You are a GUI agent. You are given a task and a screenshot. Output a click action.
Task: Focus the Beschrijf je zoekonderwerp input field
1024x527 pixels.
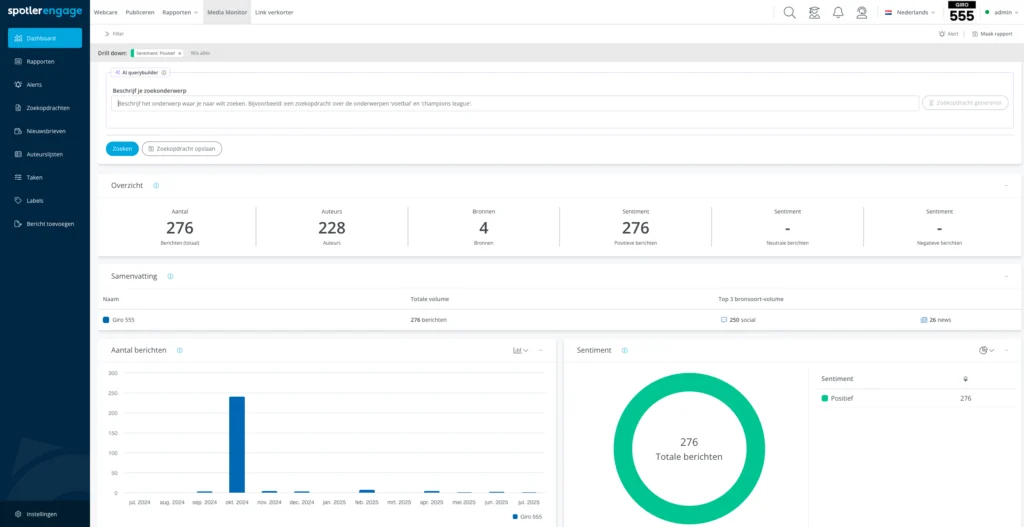514,103
